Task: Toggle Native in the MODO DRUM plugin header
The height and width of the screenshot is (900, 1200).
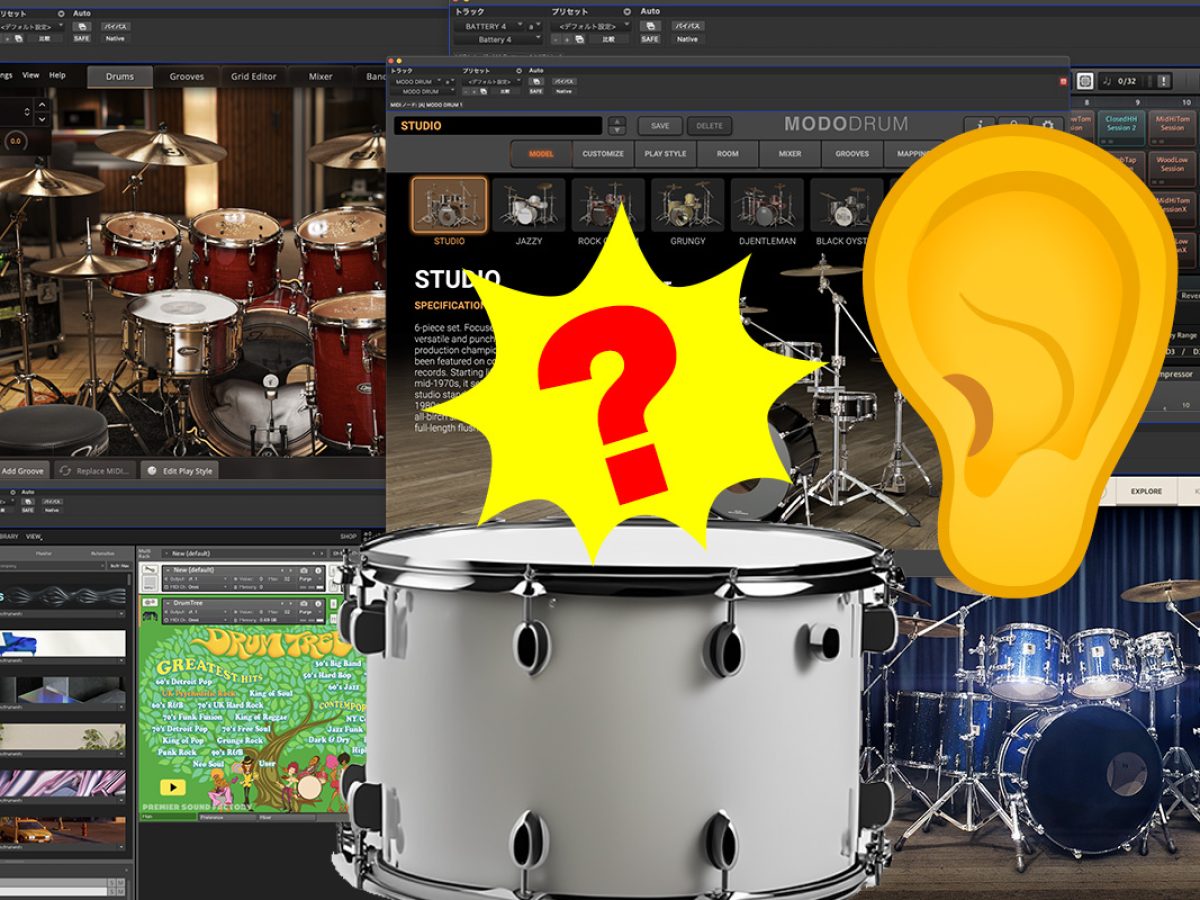Action: point(563,91)
